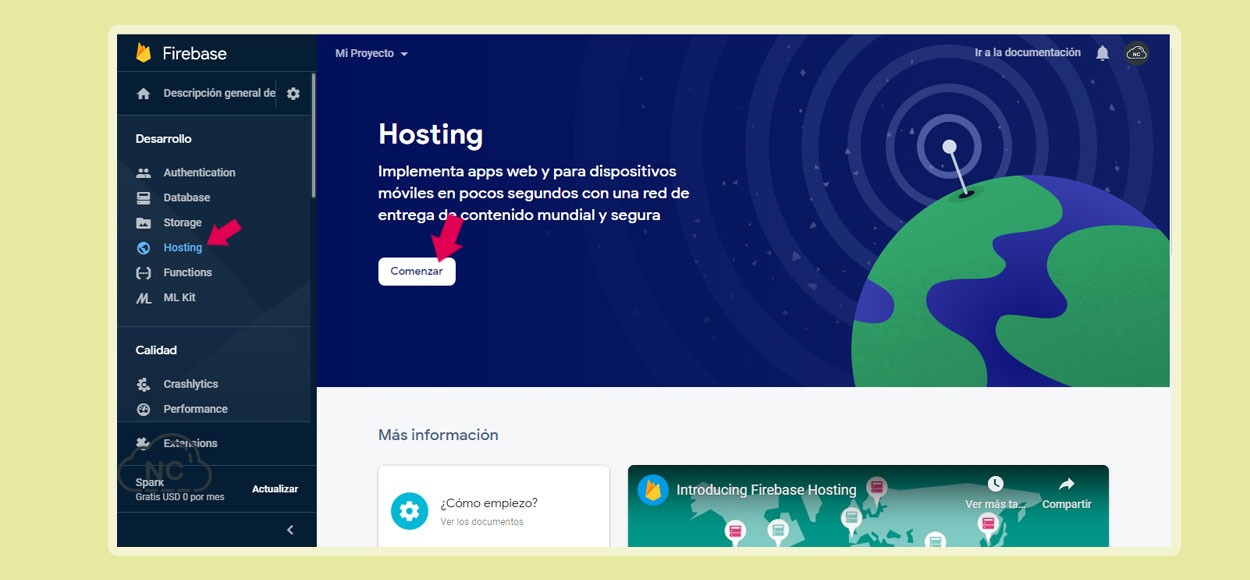Open the ¿Cómo empiezo? card
Viewport: 1250px width, 580px height.
pos(494,507)
